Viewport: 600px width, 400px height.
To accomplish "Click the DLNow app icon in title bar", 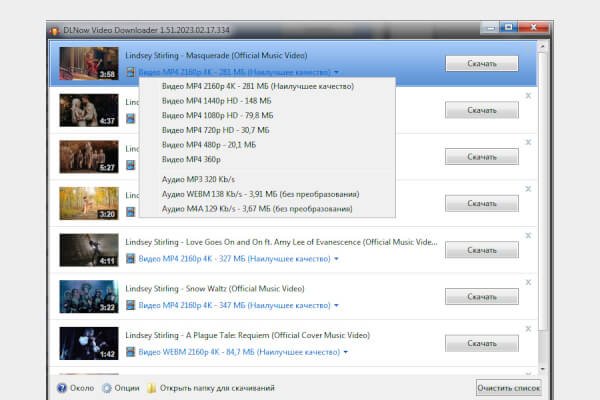I will [54, 30].
